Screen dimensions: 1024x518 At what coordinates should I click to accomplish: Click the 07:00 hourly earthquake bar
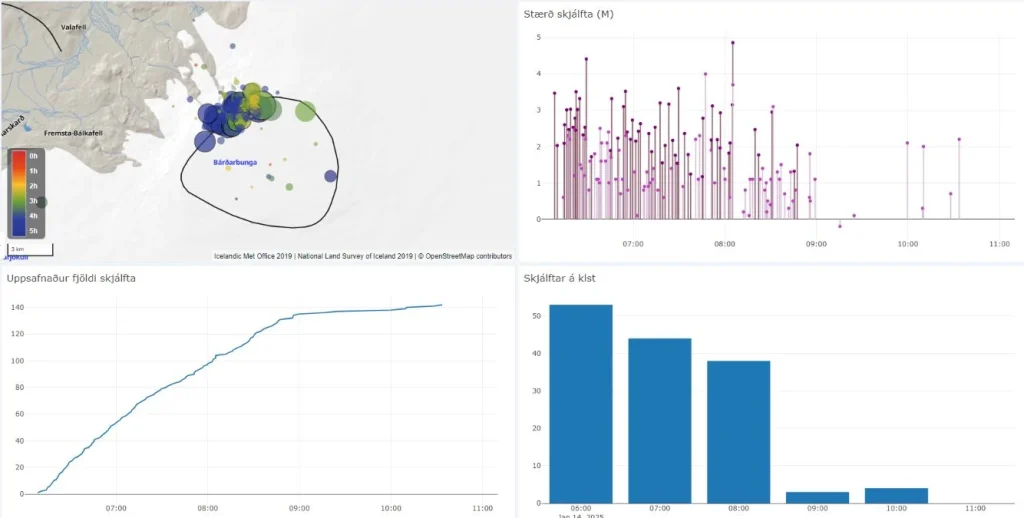click(x=660, y=421)
